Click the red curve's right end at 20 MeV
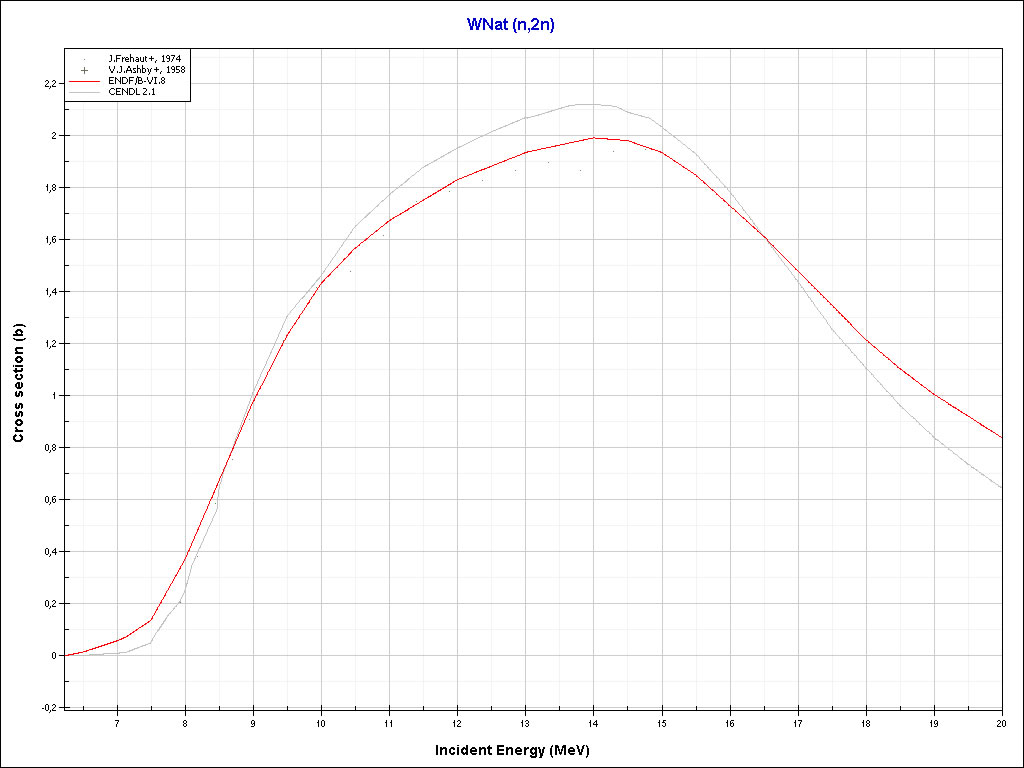The height and width of the screenshot is (768, 1024). pyautogui.click(x=1000, y=437)
